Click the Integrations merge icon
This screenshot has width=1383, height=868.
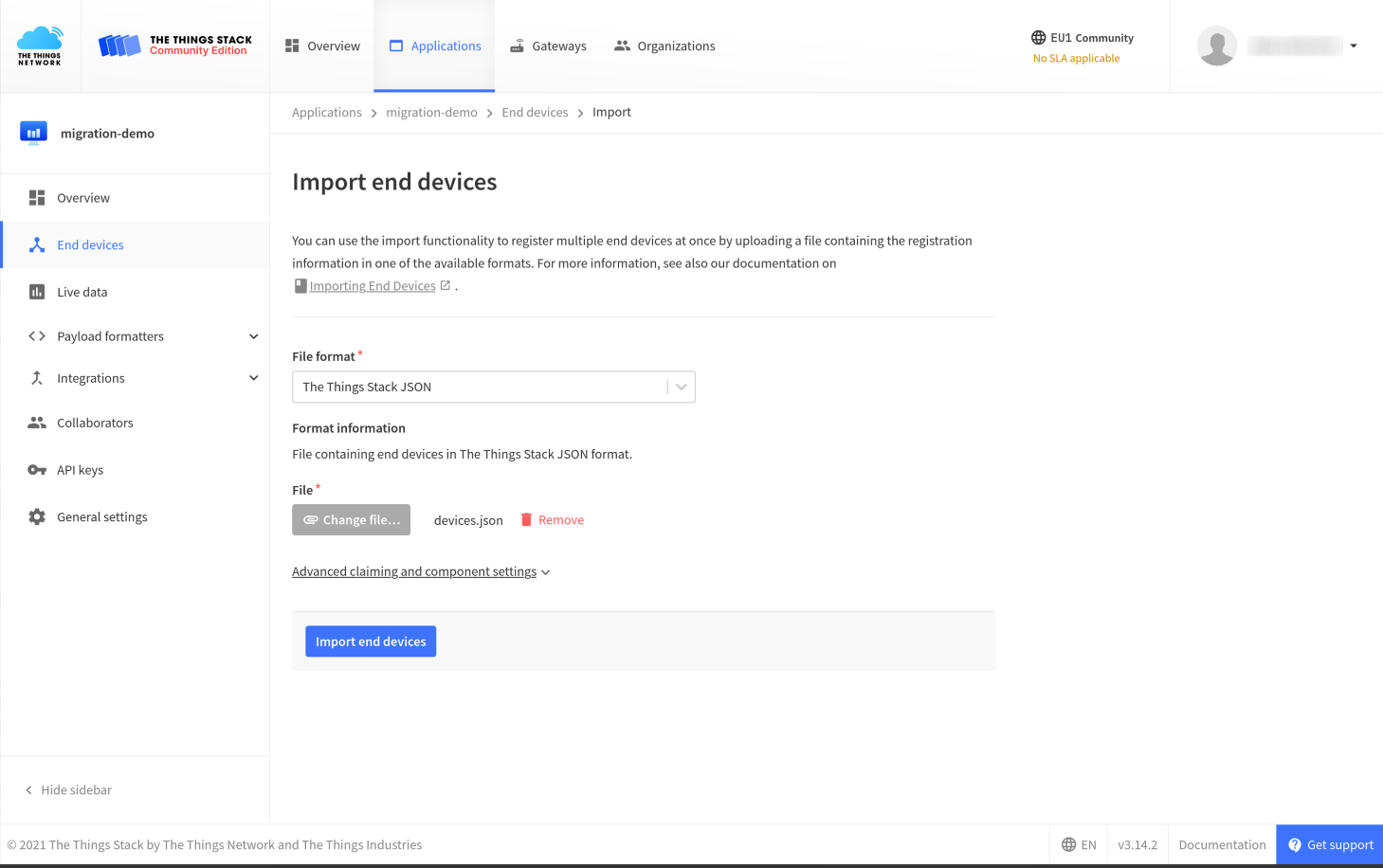[x=37, y=378]
